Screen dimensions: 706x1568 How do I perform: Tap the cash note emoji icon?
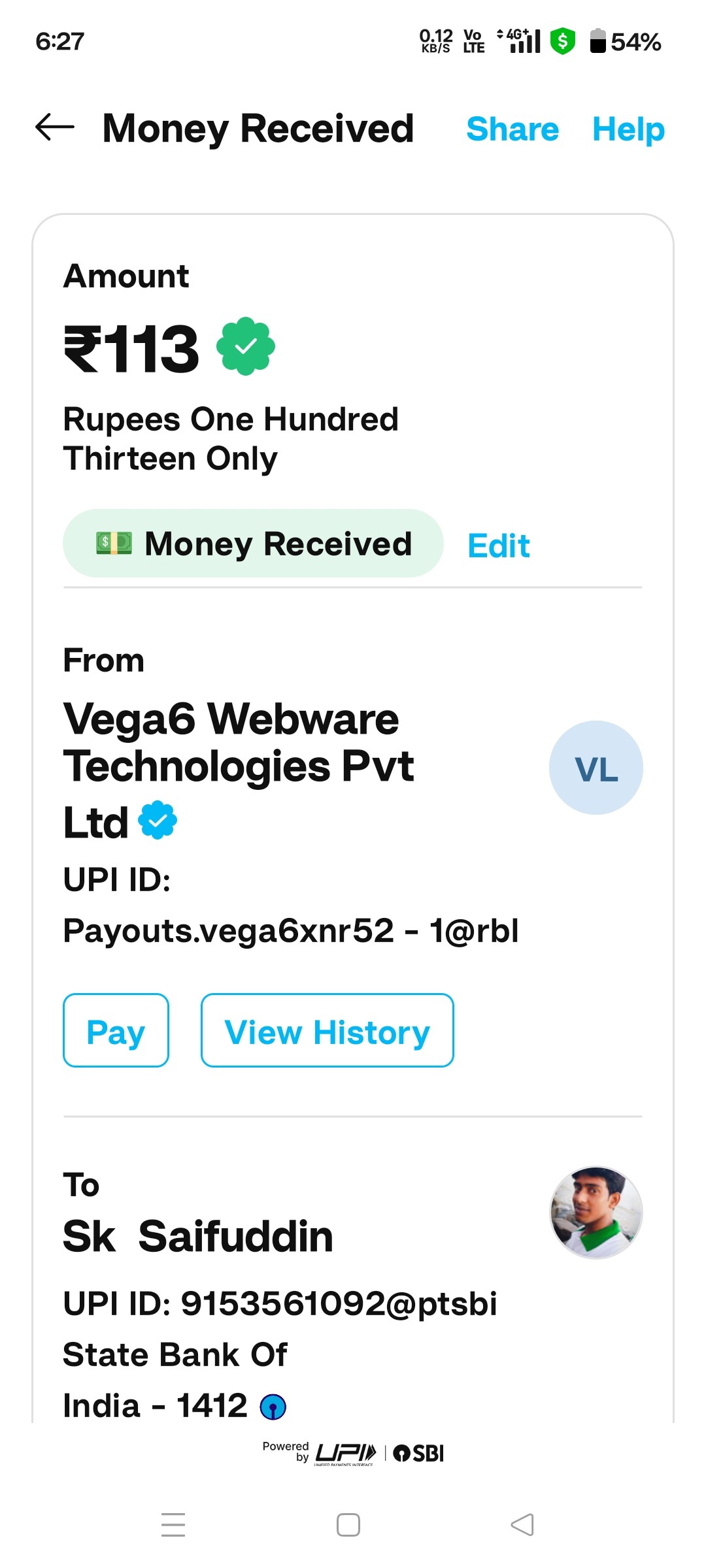114,543
